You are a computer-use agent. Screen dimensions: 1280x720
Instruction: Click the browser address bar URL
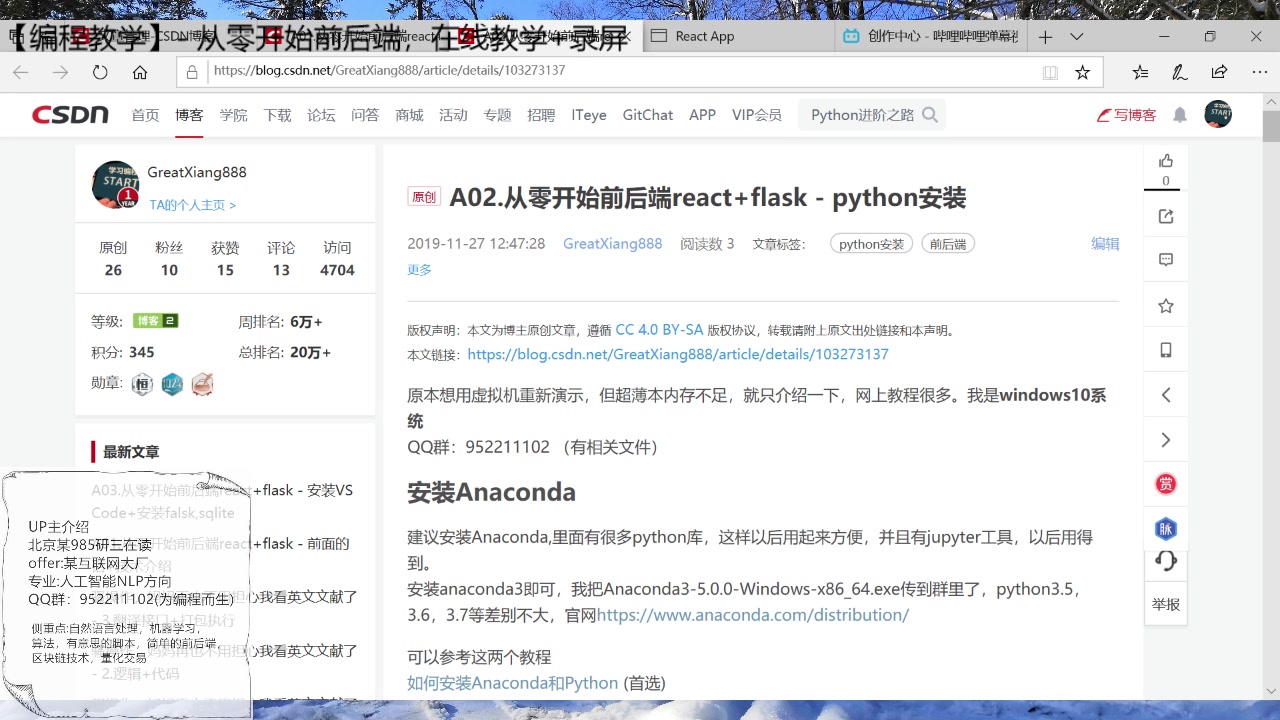pos(390,71)
